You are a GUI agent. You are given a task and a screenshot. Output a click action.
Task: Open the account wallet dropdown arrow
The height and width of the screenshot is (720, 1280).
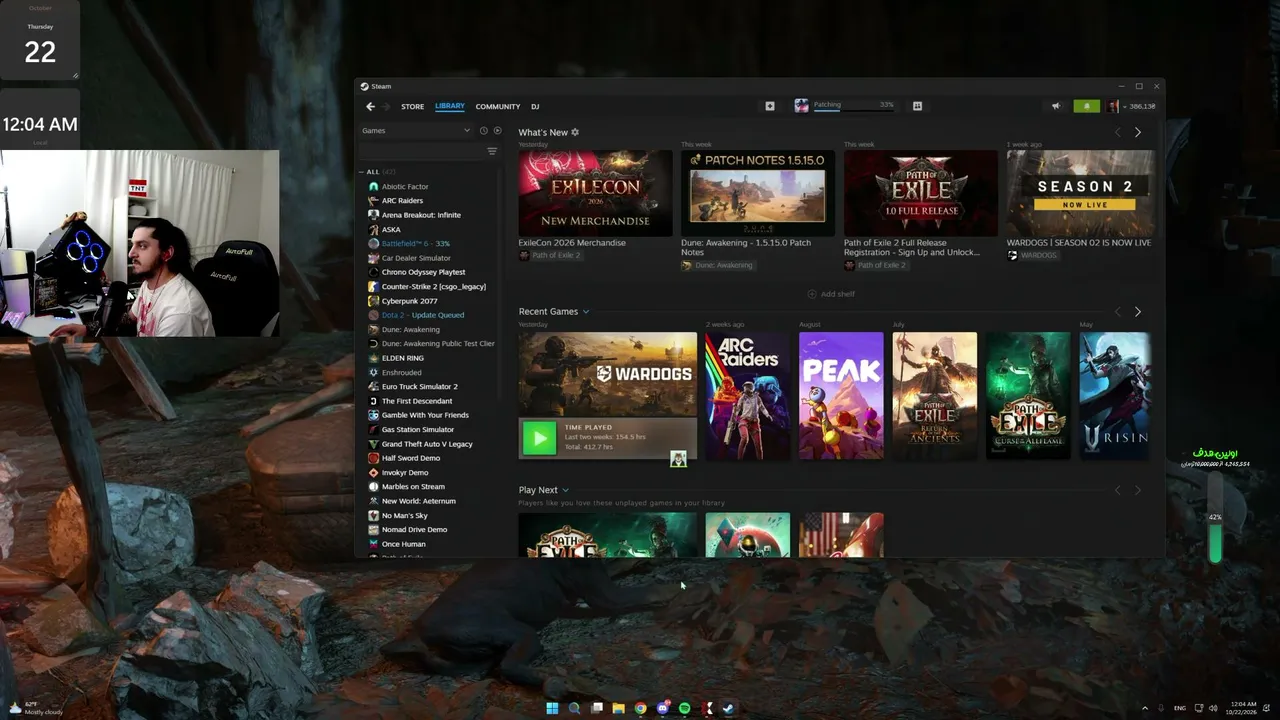(1123, 106)
